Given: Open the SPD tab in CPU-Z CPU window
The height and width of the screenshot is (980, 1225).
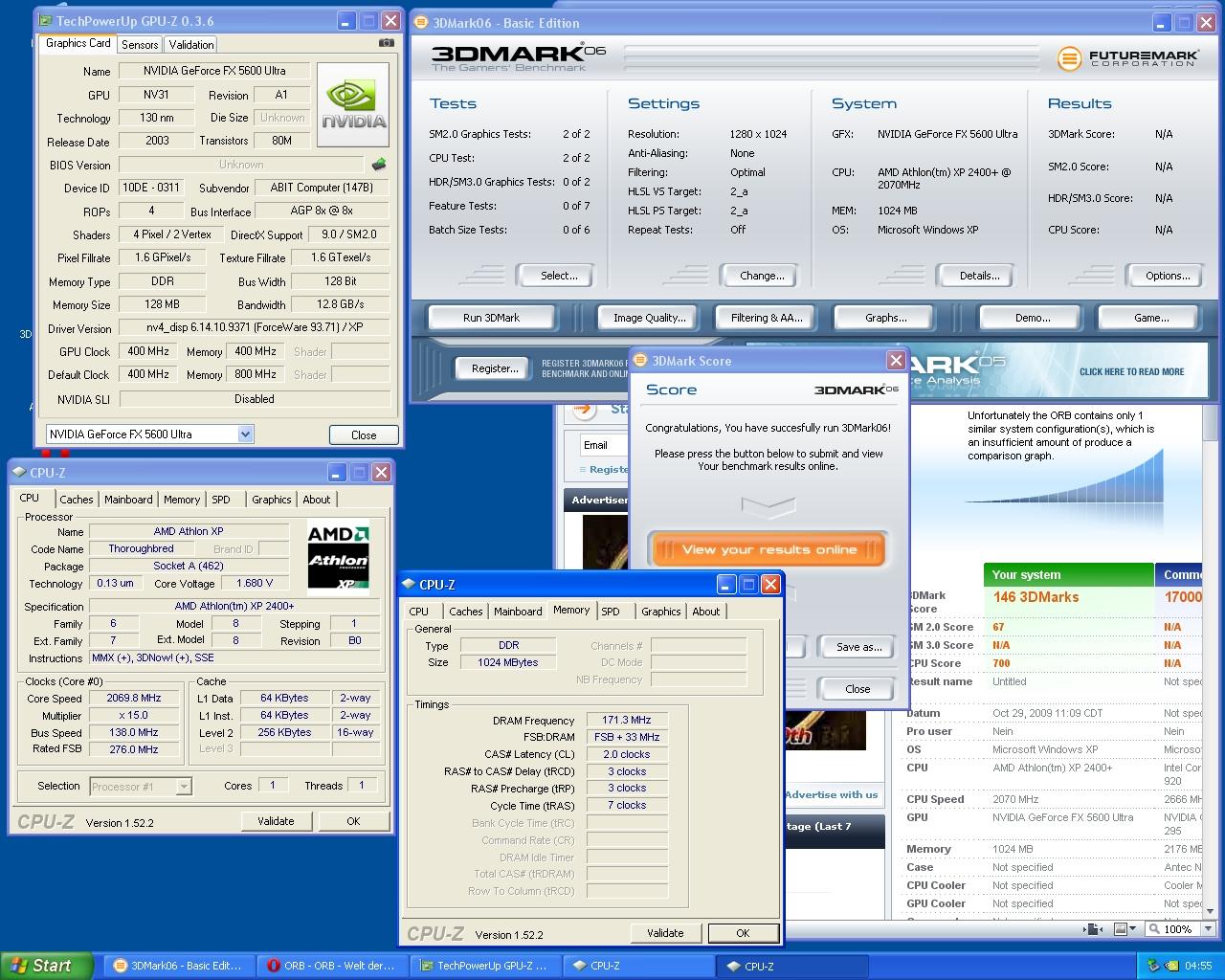Looking at the screenshot, I should pos(221,500).
